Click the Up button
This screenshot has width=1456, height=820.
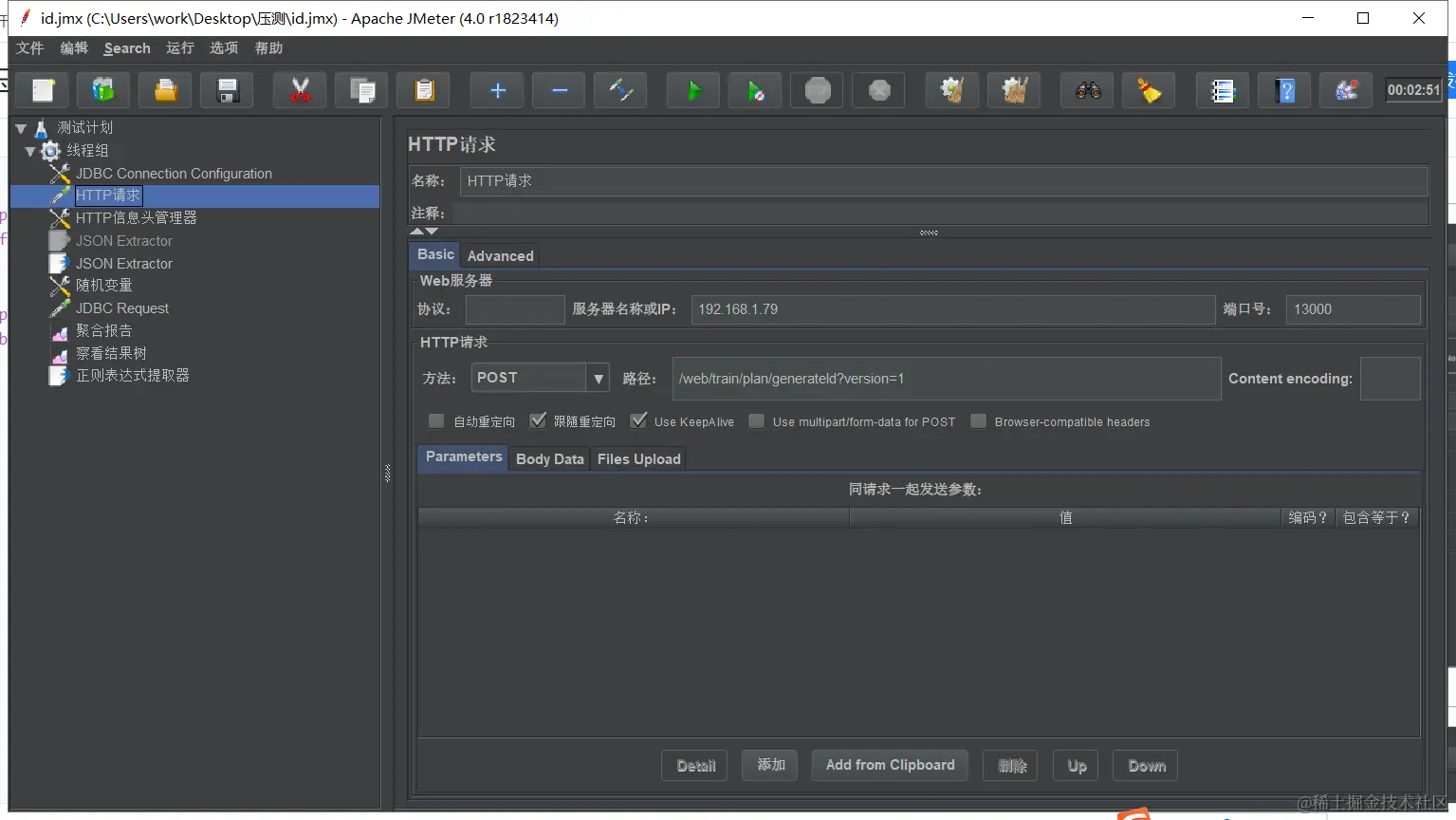(x=1078, y=766)
